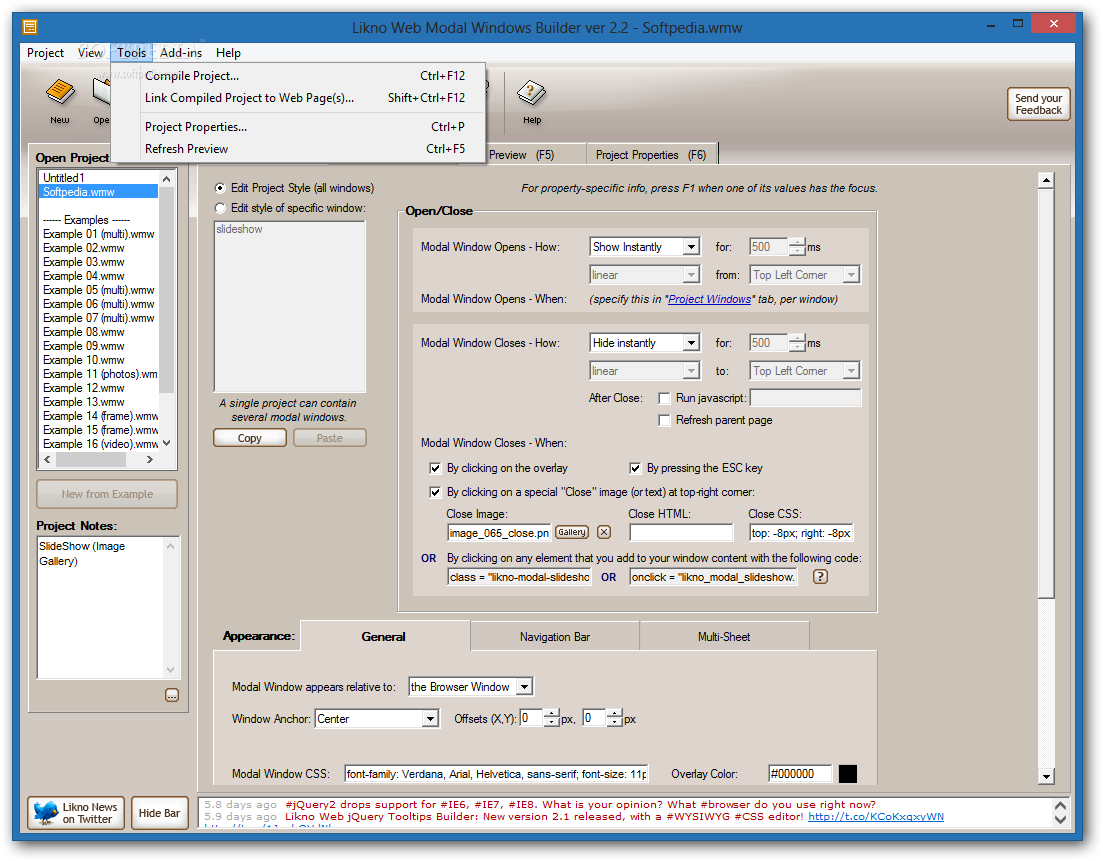This screenshot has height=861, width=1103.
Task: Click the Send your Feedback button
Action: tap(1038, 104)
